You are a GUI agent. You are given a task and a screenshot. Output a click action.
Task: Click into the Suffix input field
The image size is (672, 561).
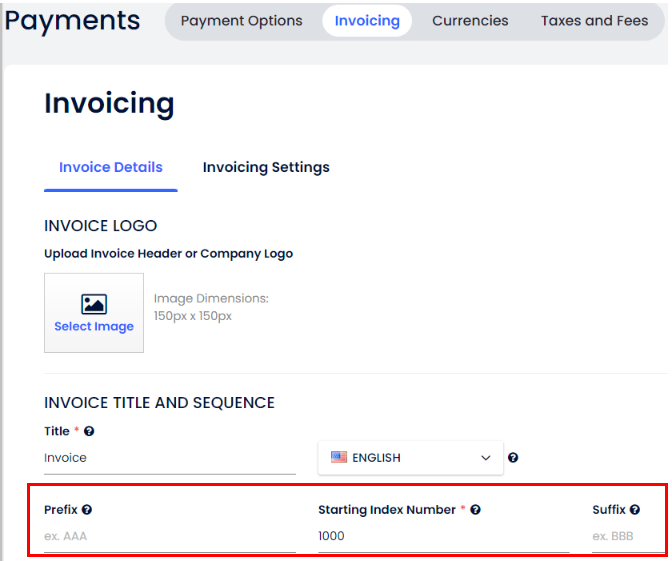(628, 537)
